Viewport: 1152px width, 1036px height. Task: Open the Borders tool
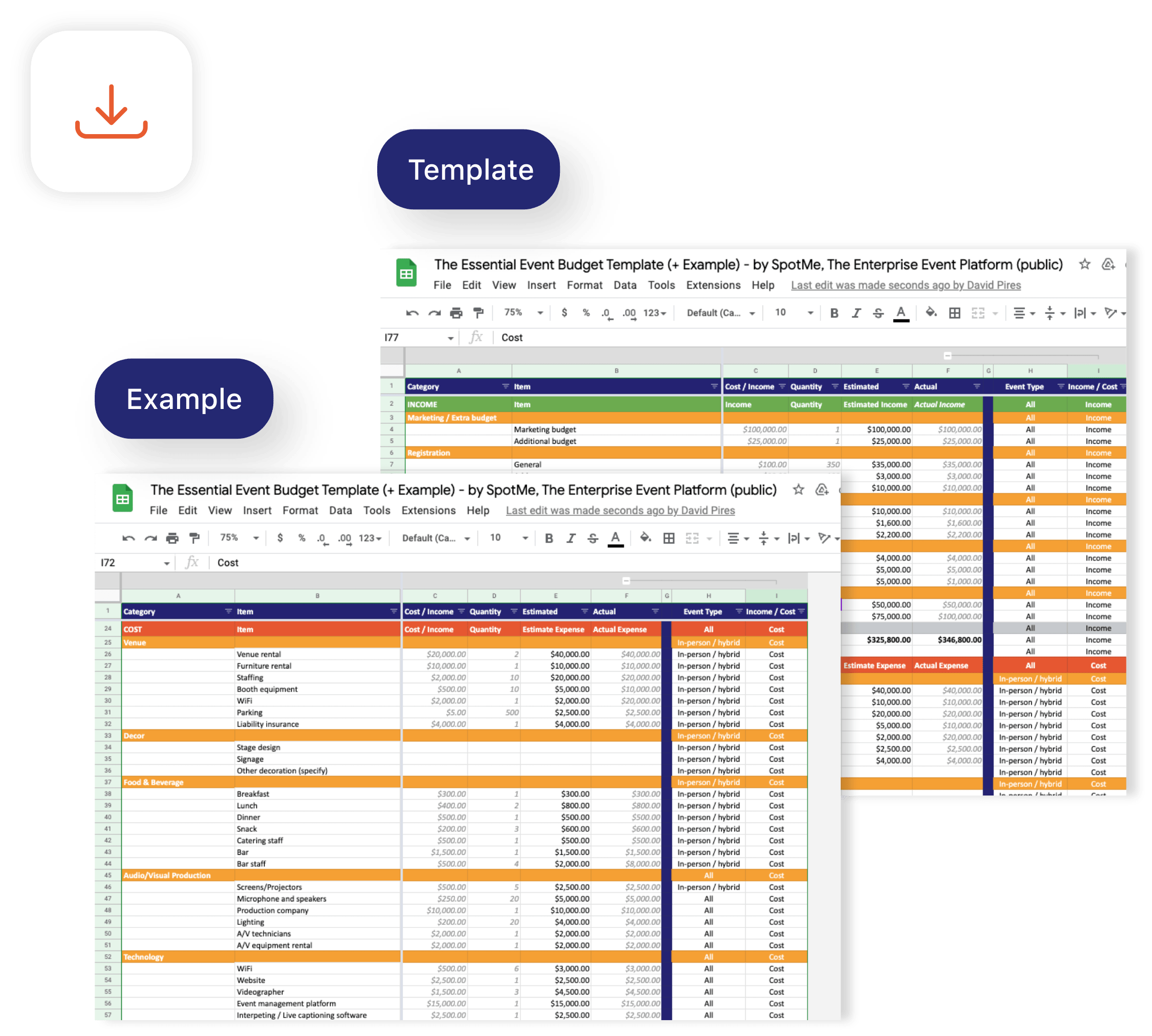[x=668, y=538]
